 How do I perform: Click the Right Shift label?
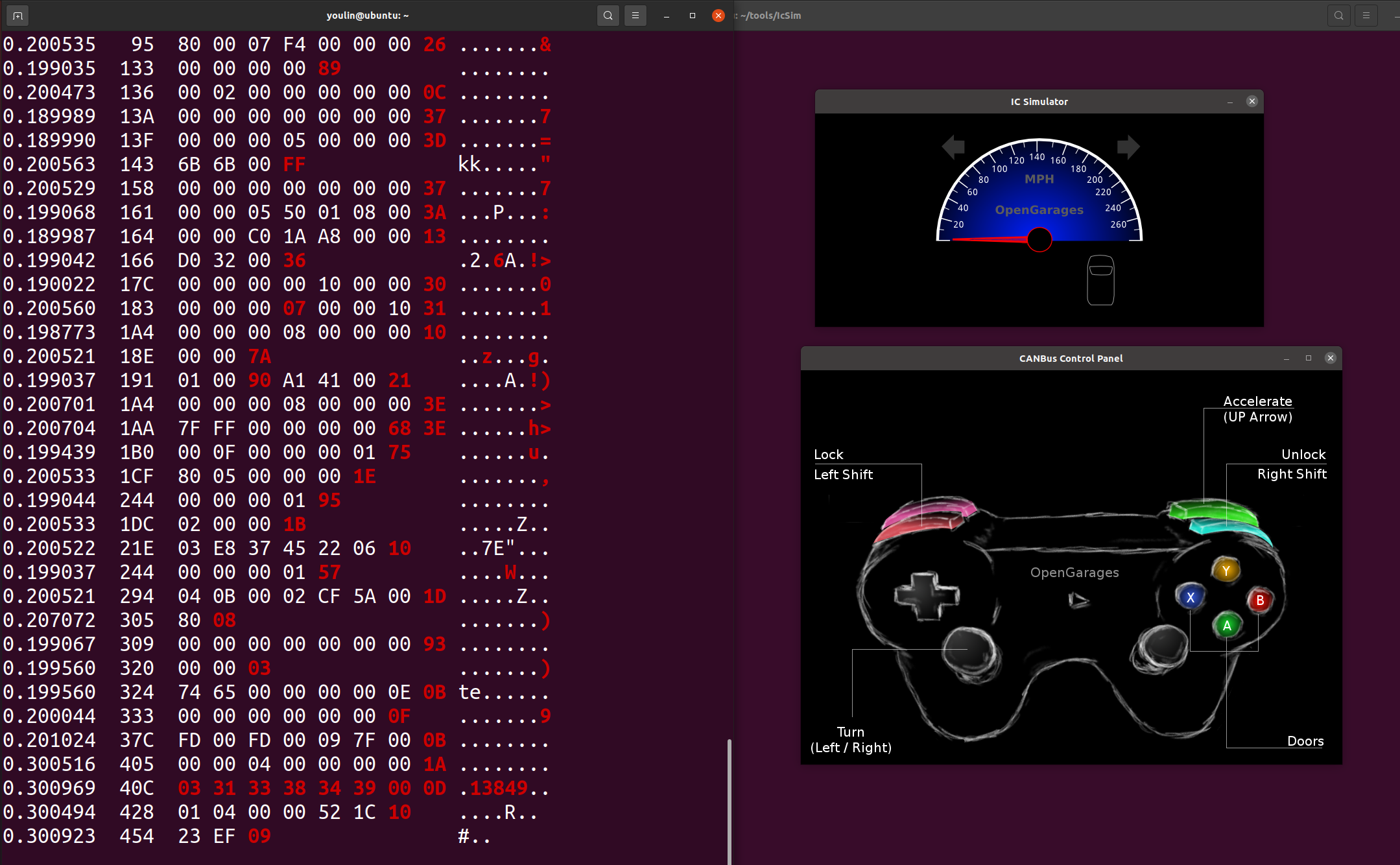click(1292, 474)
